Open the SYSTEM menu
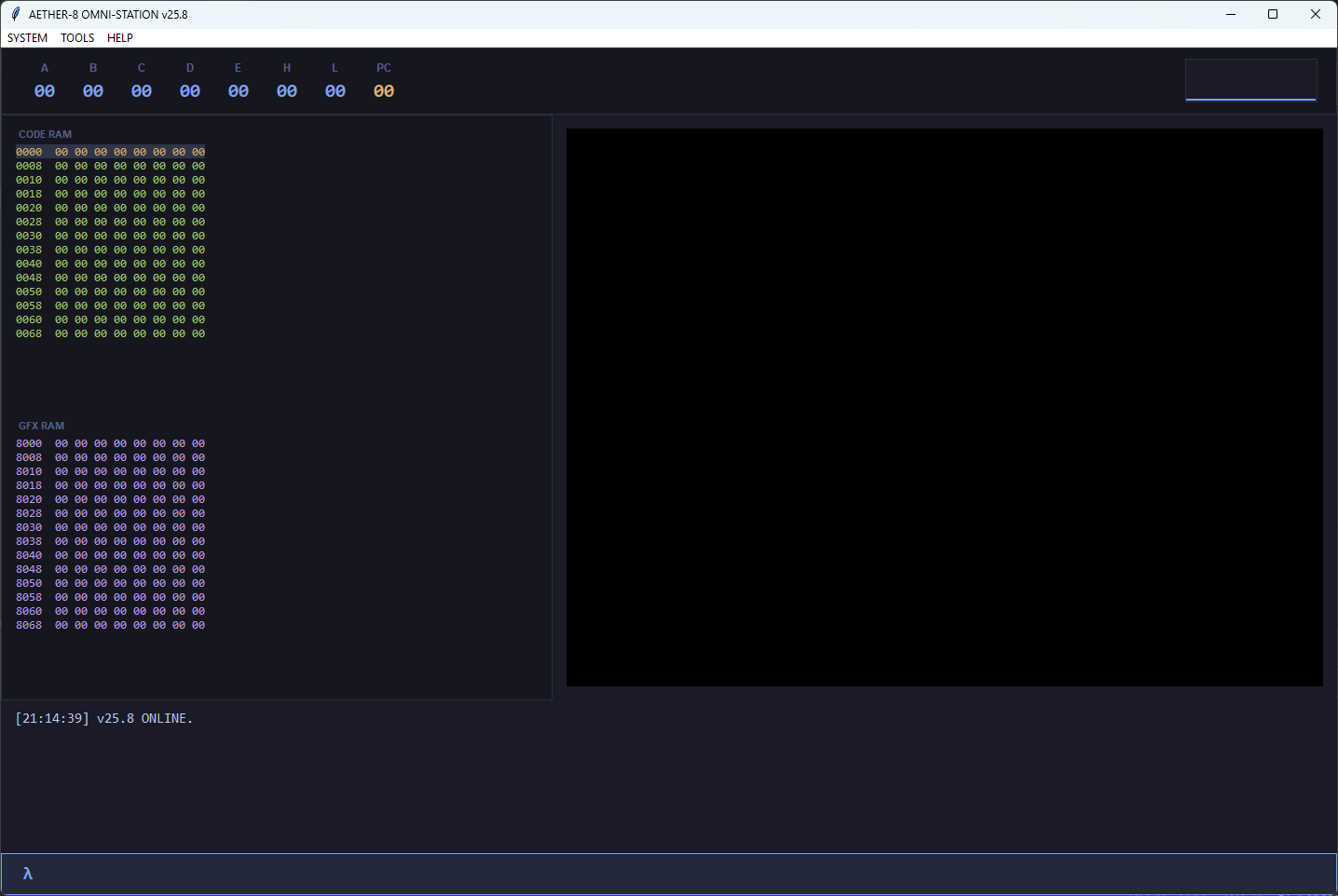The width and height of the screenshot is (1338, 896). point(27,37)
